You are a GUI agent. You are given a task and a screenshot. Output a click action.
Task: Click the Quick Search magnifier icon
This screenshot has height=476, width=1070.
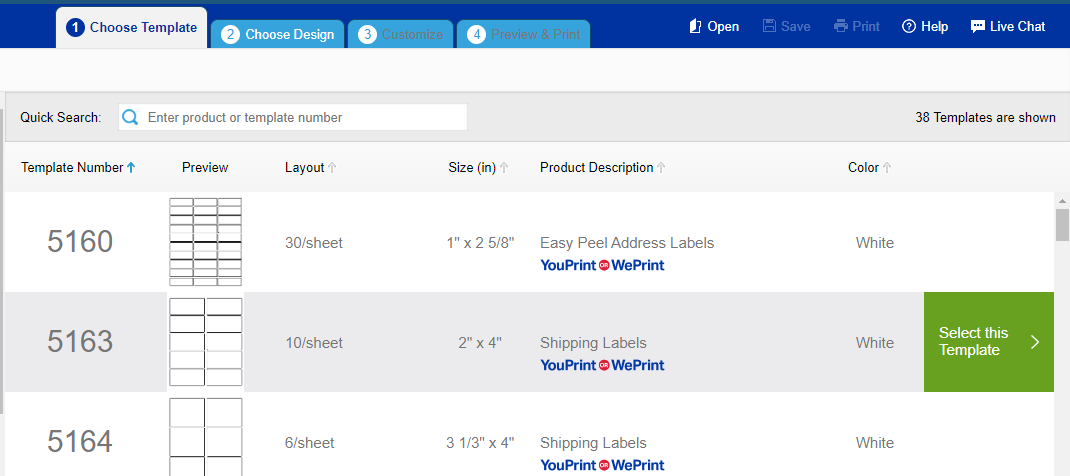point(130,117)
